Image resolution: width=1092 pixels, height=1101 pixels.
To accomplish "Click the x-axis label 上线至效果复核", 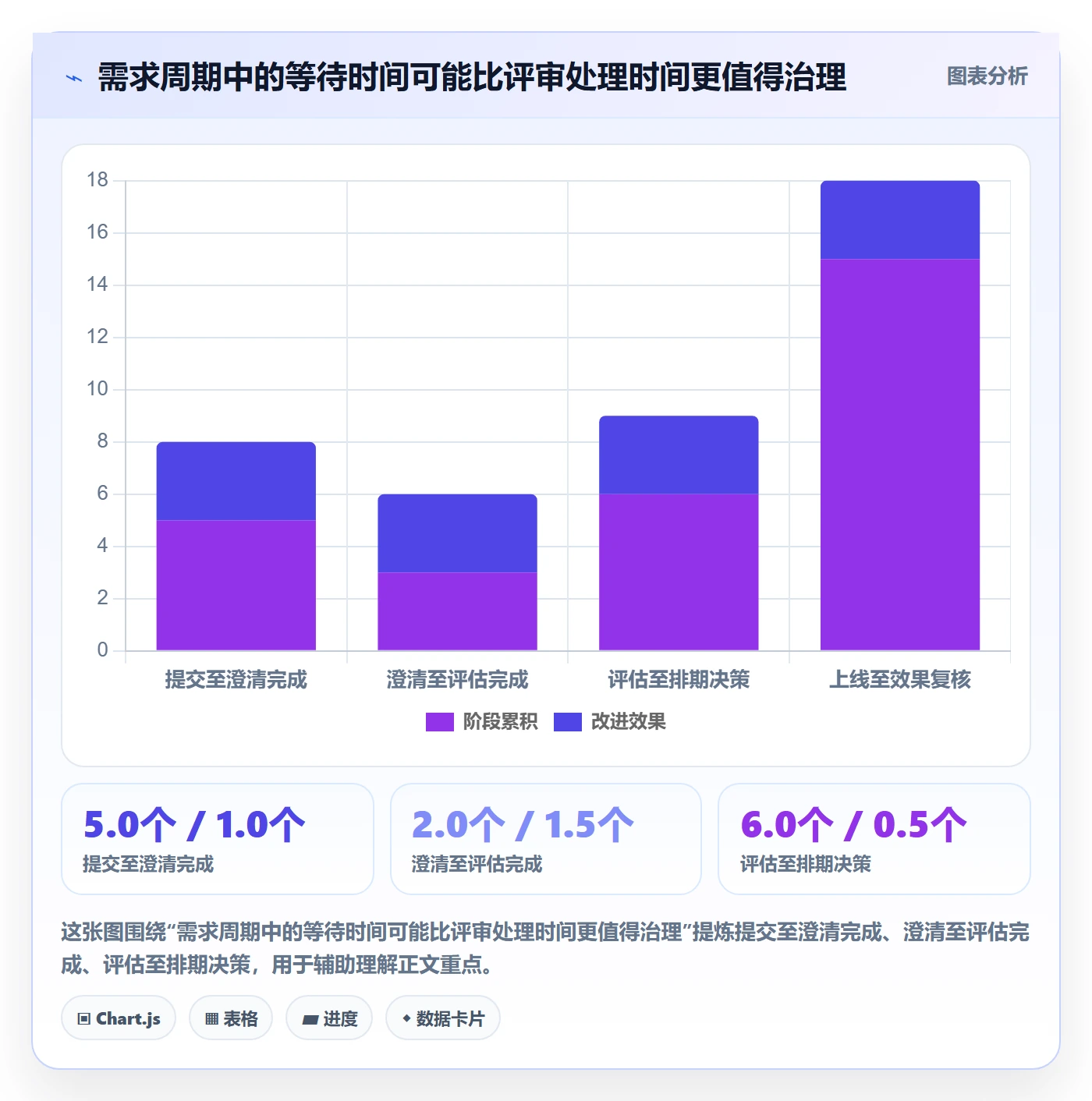I will [x=900, y=680].
